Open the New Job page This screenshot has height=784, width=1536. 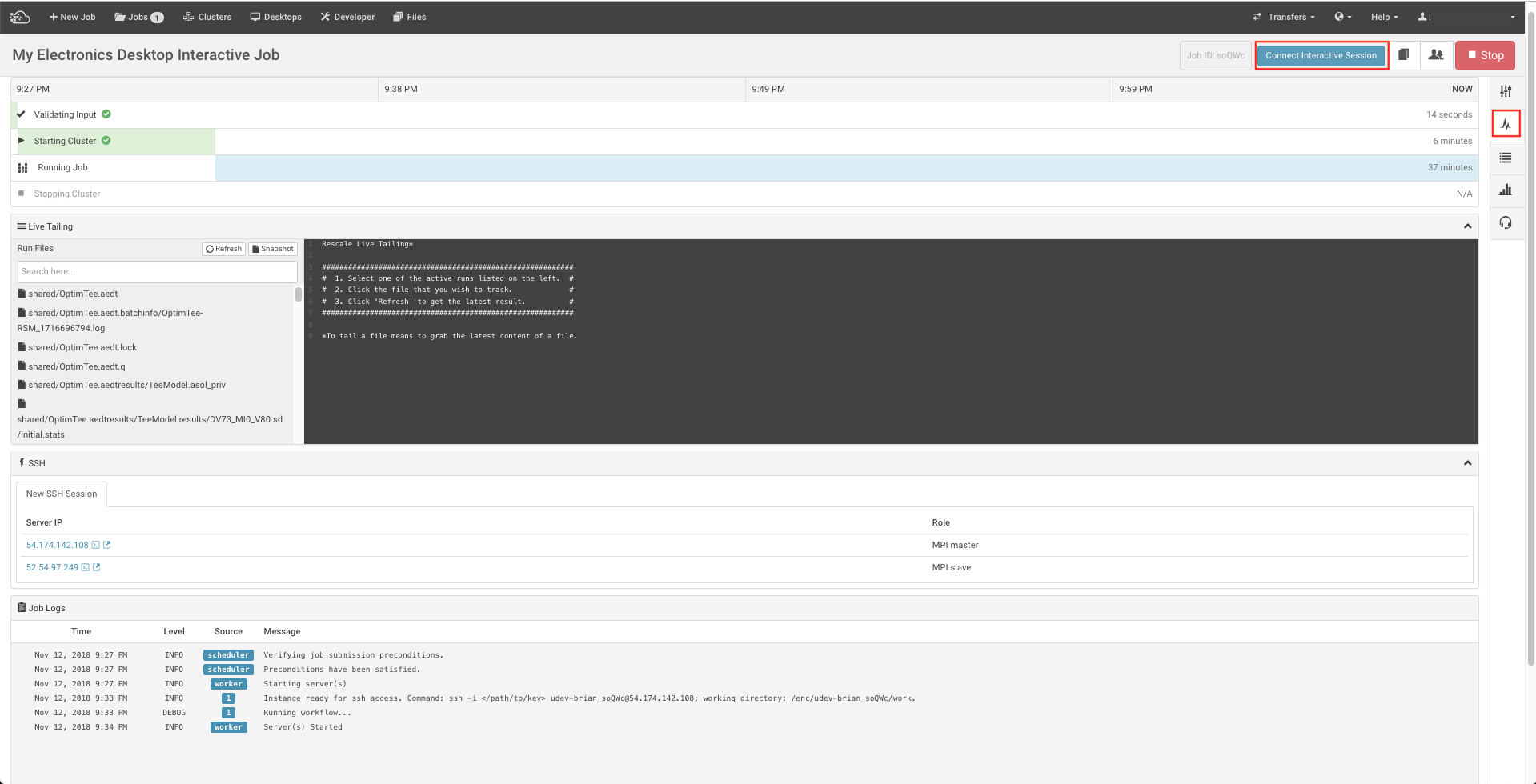click(x=72, y=17)
